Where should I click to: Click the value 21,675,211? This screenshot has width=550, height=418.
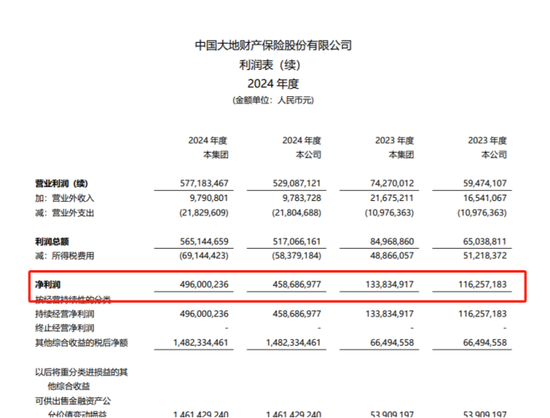tap(392, 198)
